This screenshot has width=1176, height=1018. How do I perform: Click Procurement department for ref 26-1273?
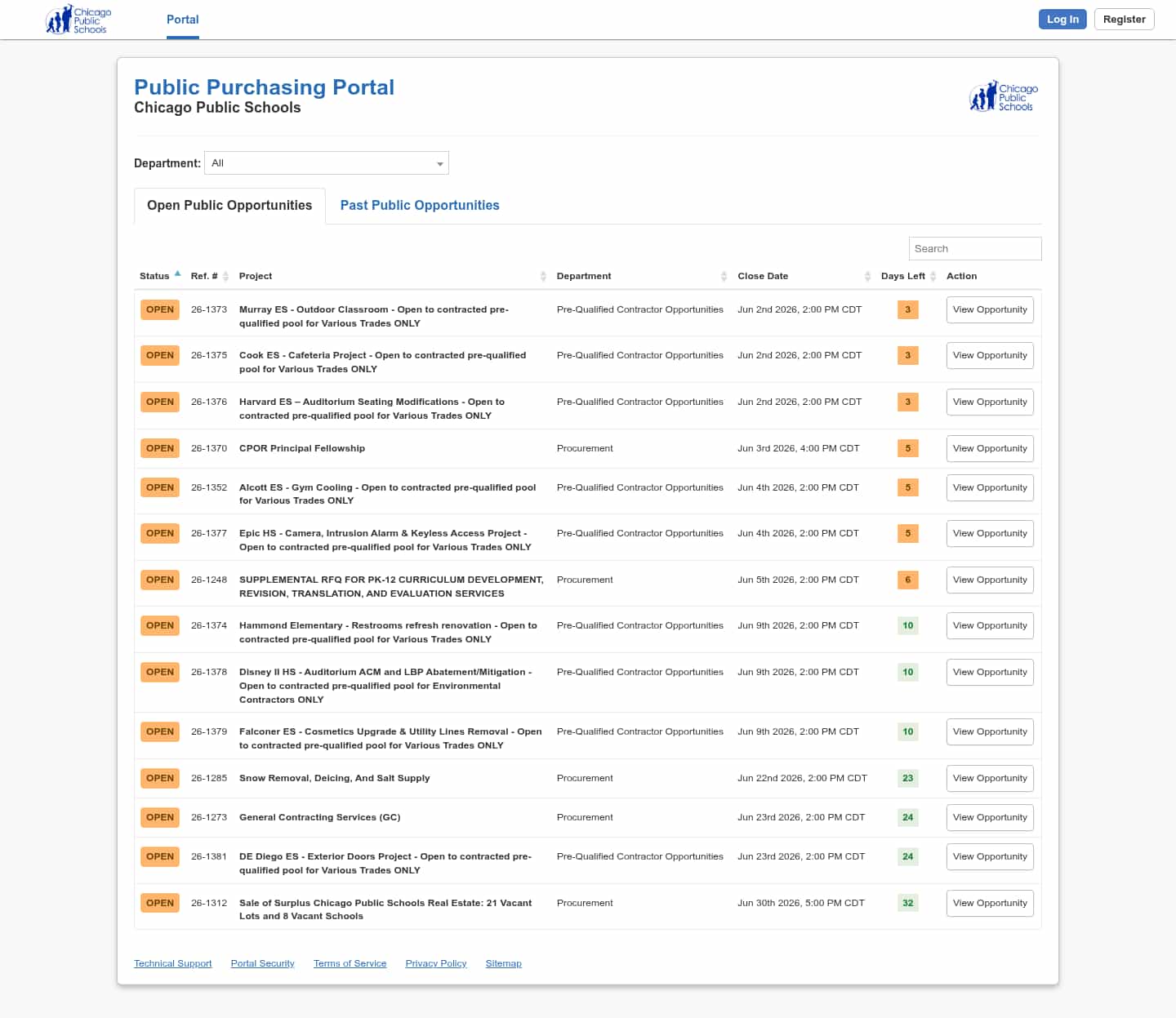(x=585, y=818)
